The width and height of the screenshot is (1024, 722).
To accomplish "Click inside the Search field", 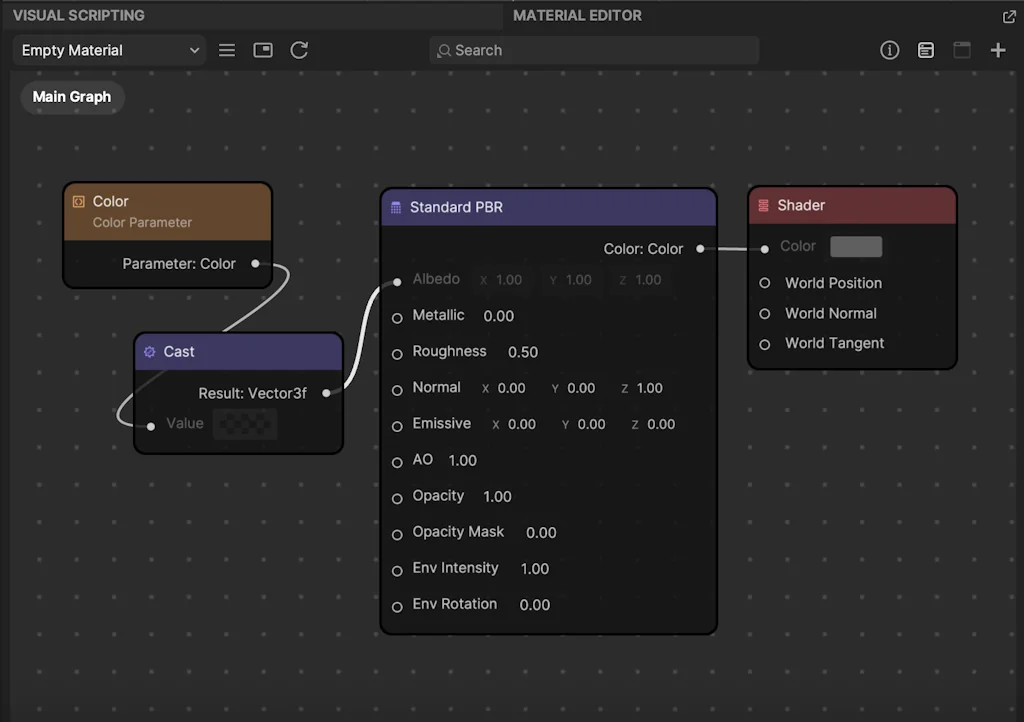I will coord(594,49).
